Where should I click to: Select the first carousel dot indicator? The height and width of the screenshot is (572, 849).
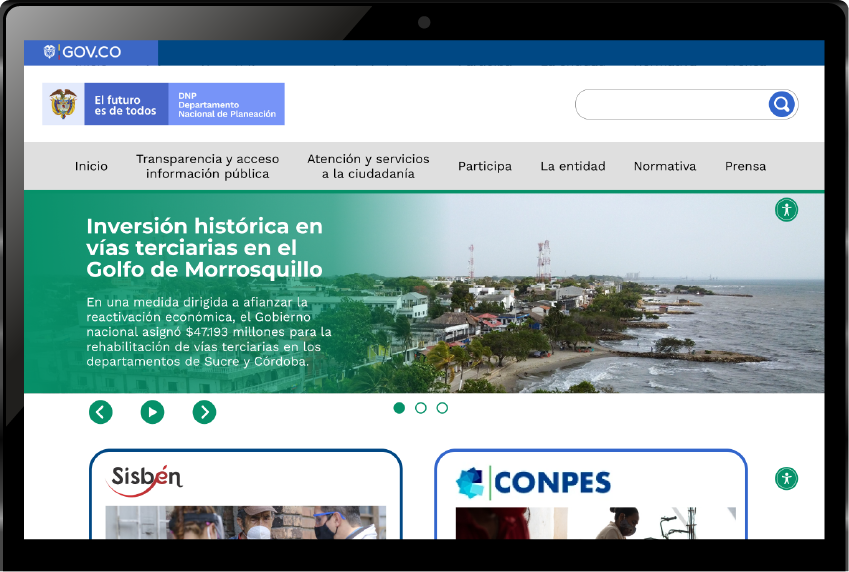coord(399,408)
